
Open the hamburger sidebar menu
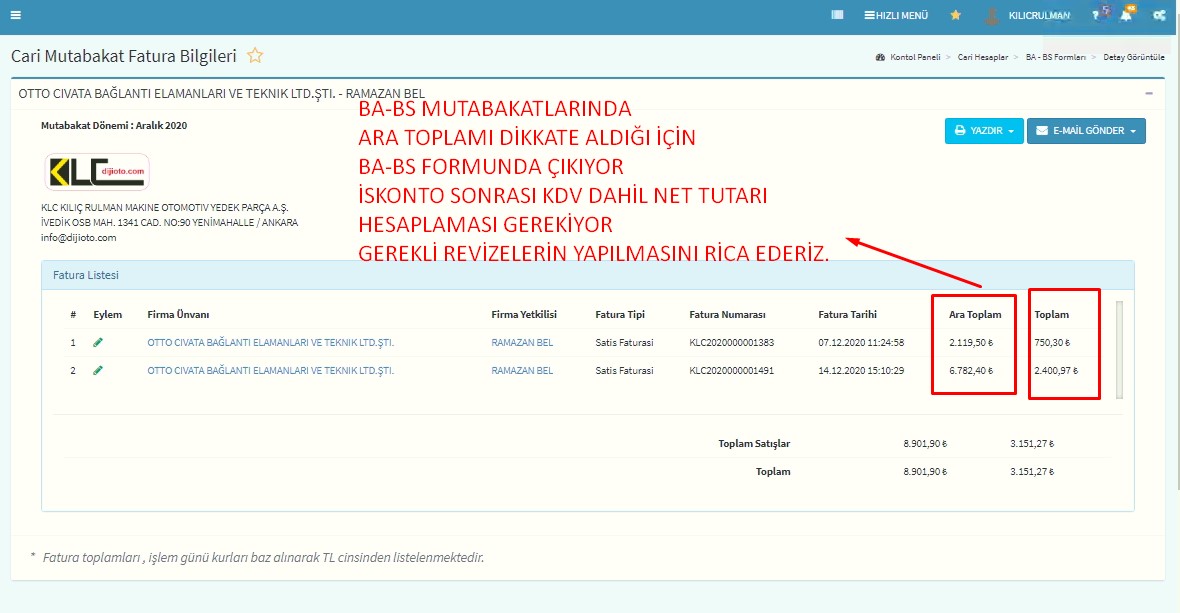coord(15,15)
